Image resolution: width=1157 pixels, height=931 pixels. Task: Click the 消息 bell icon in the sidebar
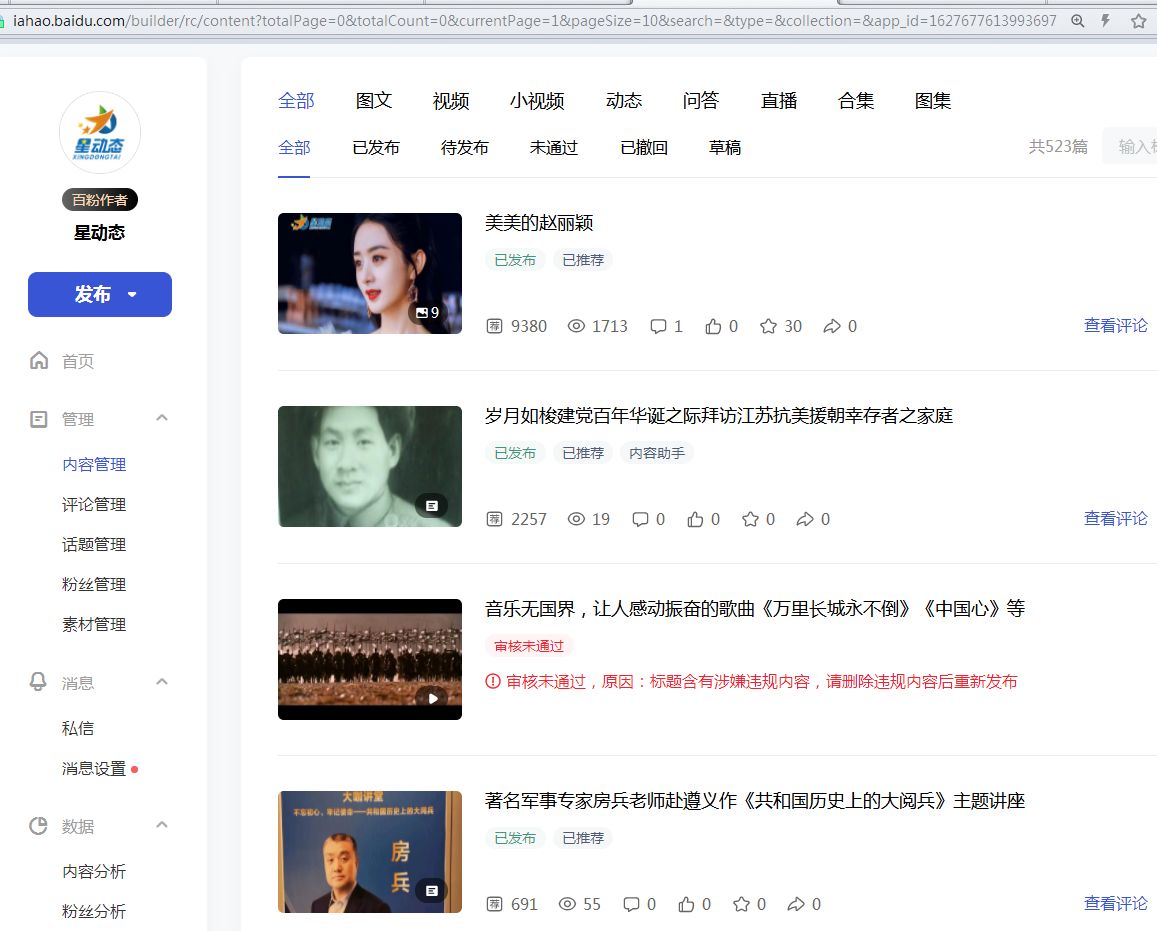[x=38, y=682]
